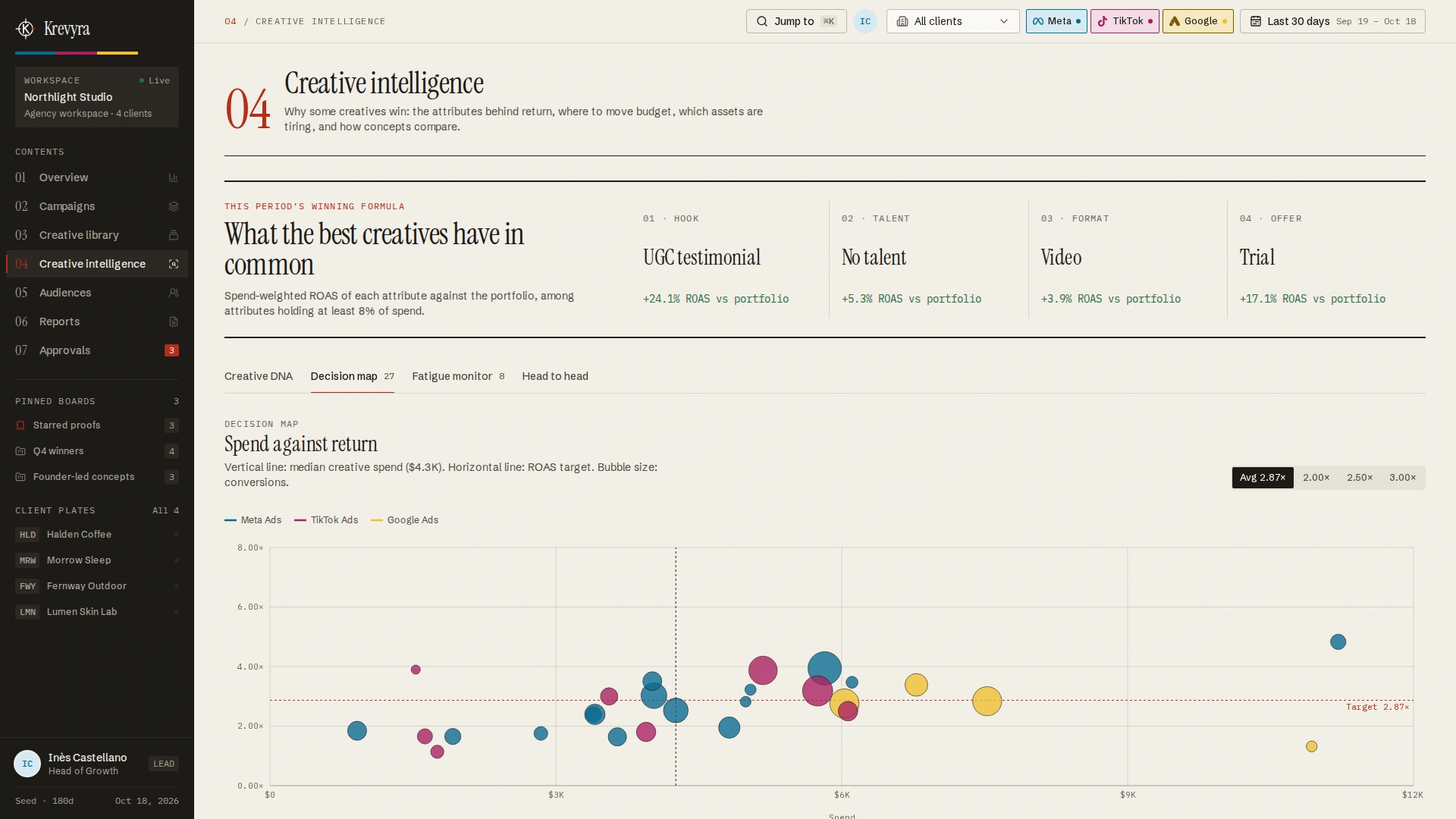Click the search magnifier icon in Jump to

click(762, 21)
